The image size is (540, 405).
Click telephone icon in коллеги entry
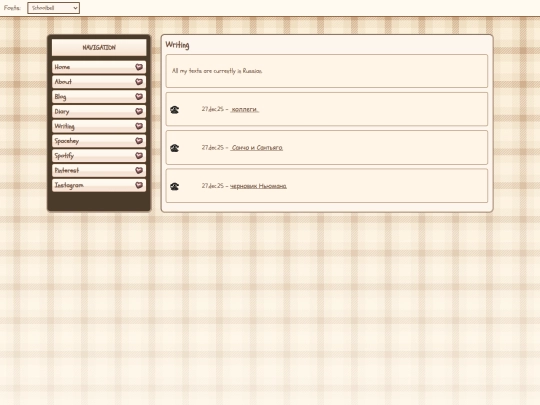click(175, 110)
